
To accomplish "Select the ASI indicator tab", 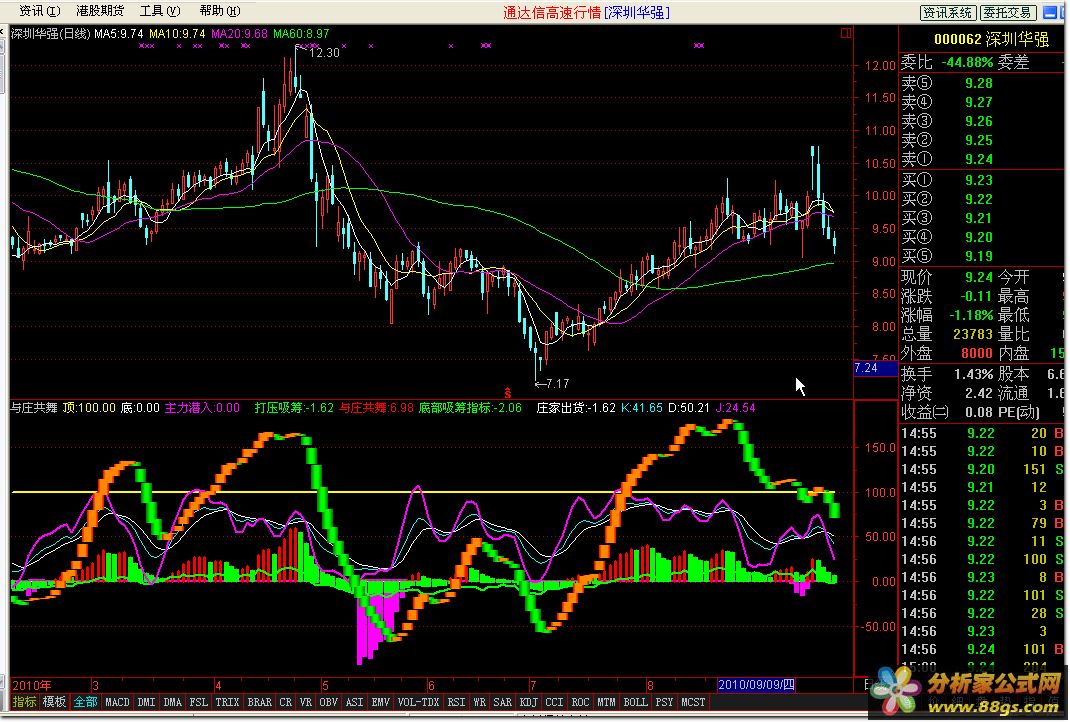I will [x=354, y=702].
